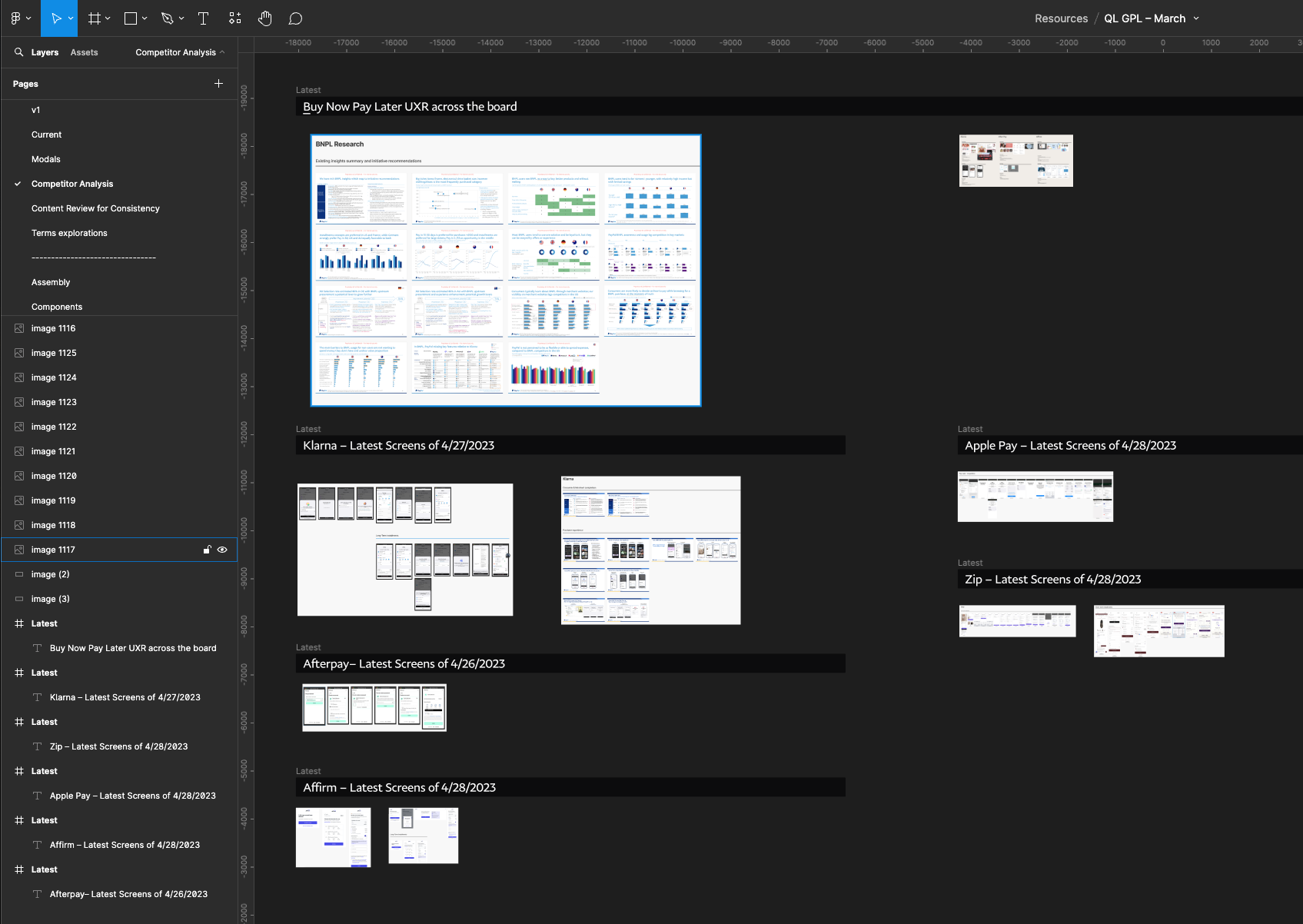This screenshot has height=924, width=1303.
Task: Click the text icon beside Buy Now Pay Later layer
Action: (x=37, y=648)
